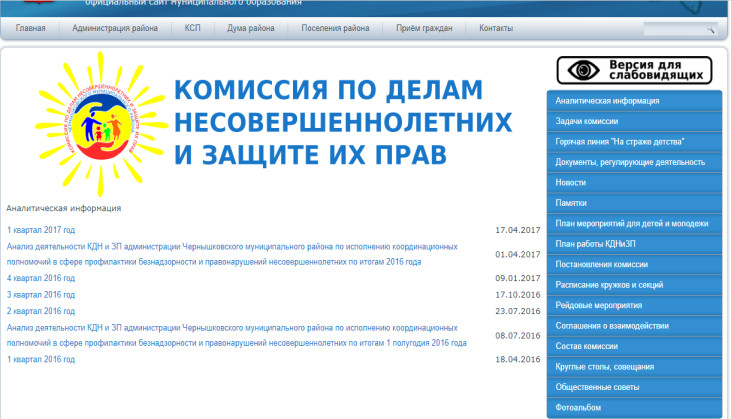Open Контакты menu item
731x419 pixels.
tap(496, 28)
